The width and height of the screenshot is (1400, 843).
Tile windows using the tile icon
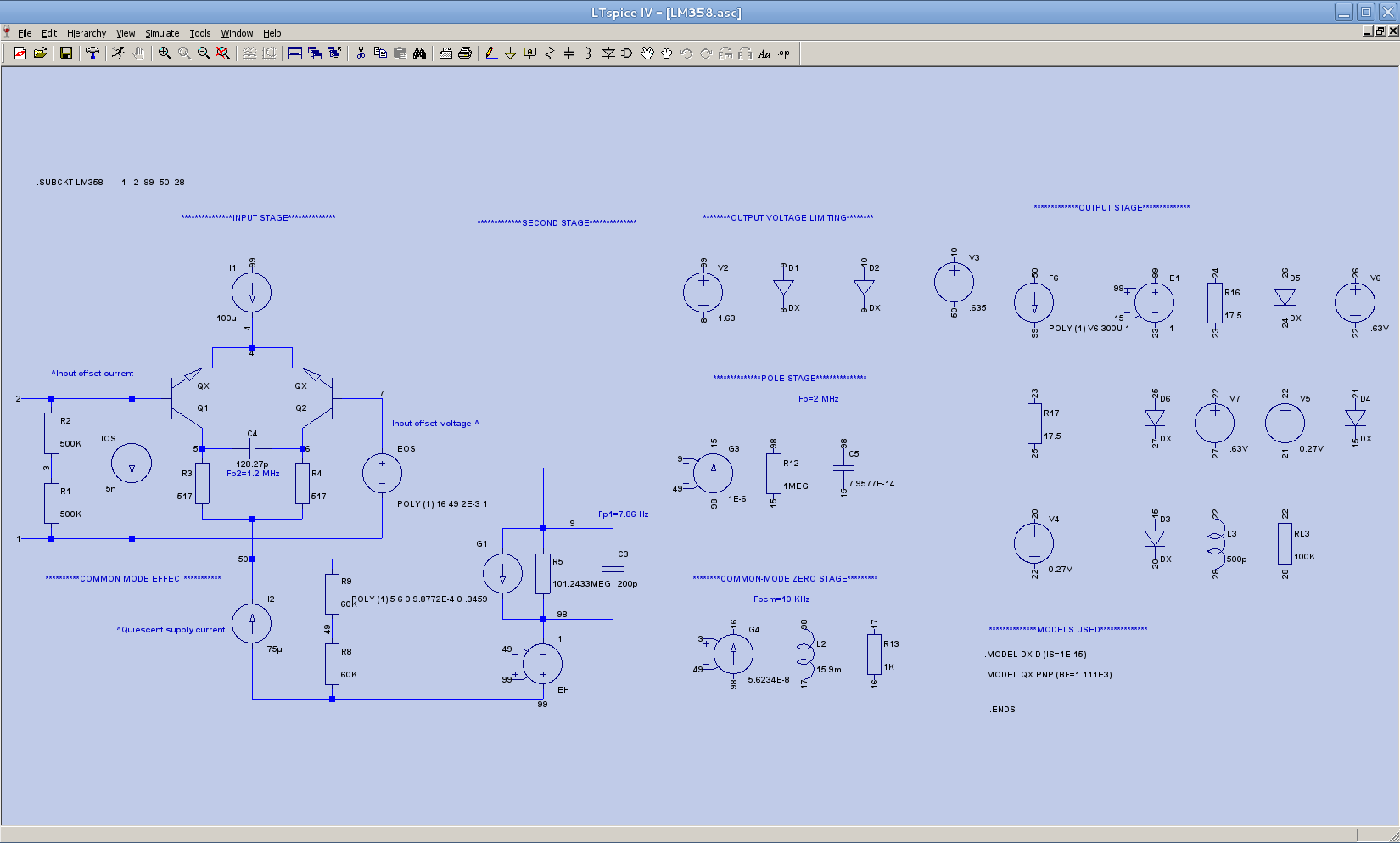(295, 53)
